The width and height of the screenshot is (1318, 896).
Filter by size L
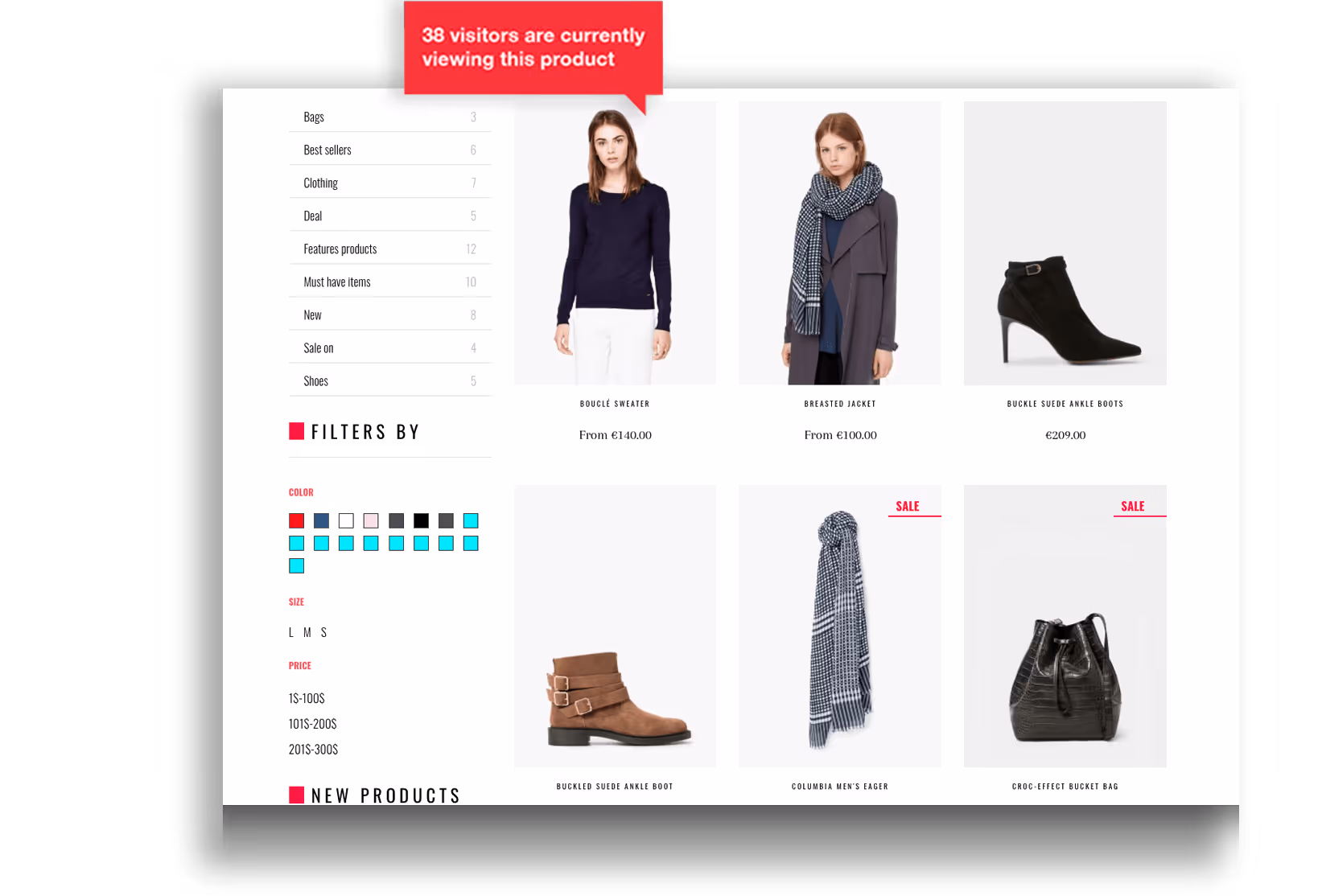tap(291, 632)
